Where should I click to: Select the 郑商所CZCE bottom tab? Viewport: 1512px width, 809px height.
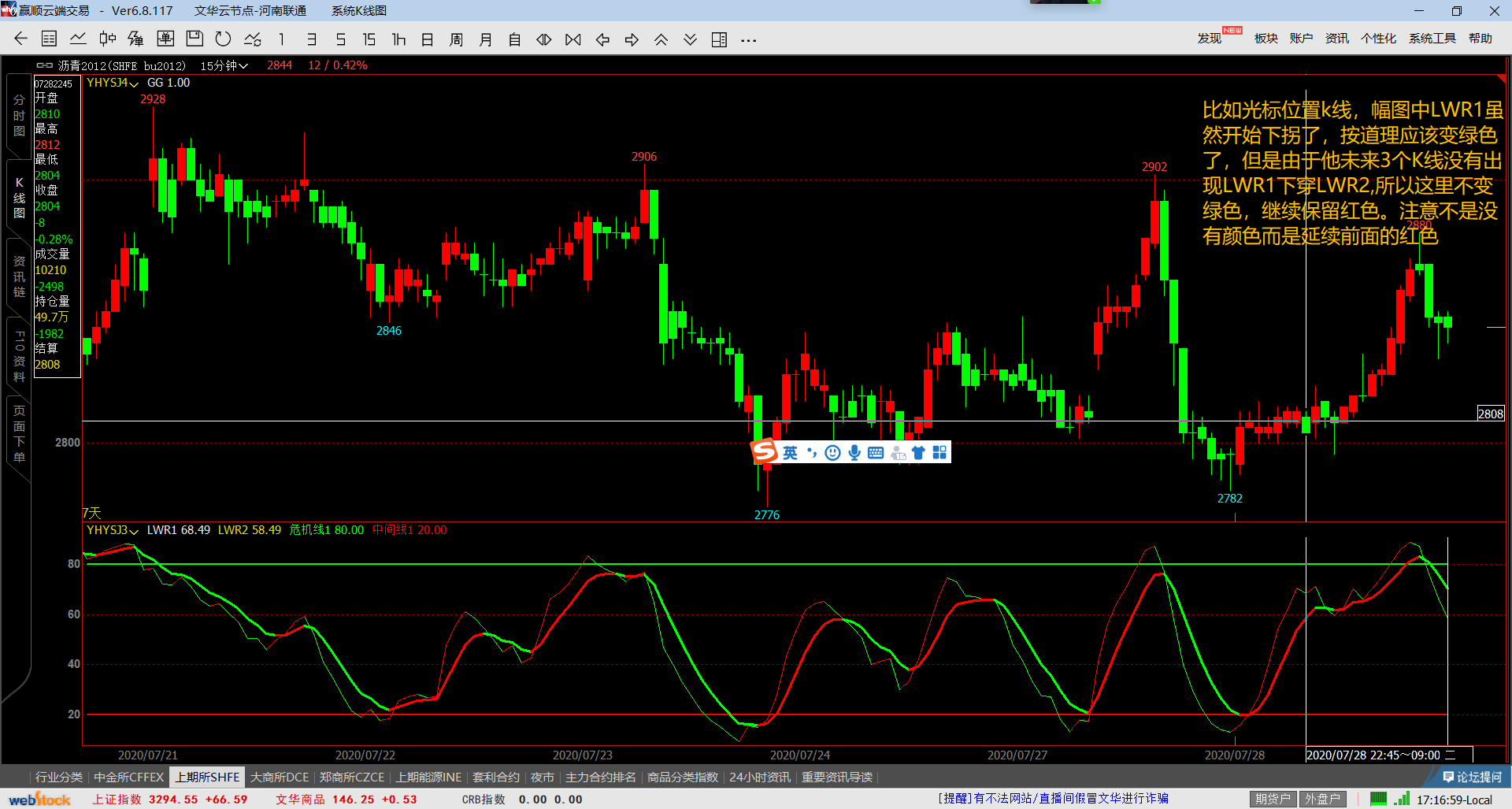click(352, 777)
